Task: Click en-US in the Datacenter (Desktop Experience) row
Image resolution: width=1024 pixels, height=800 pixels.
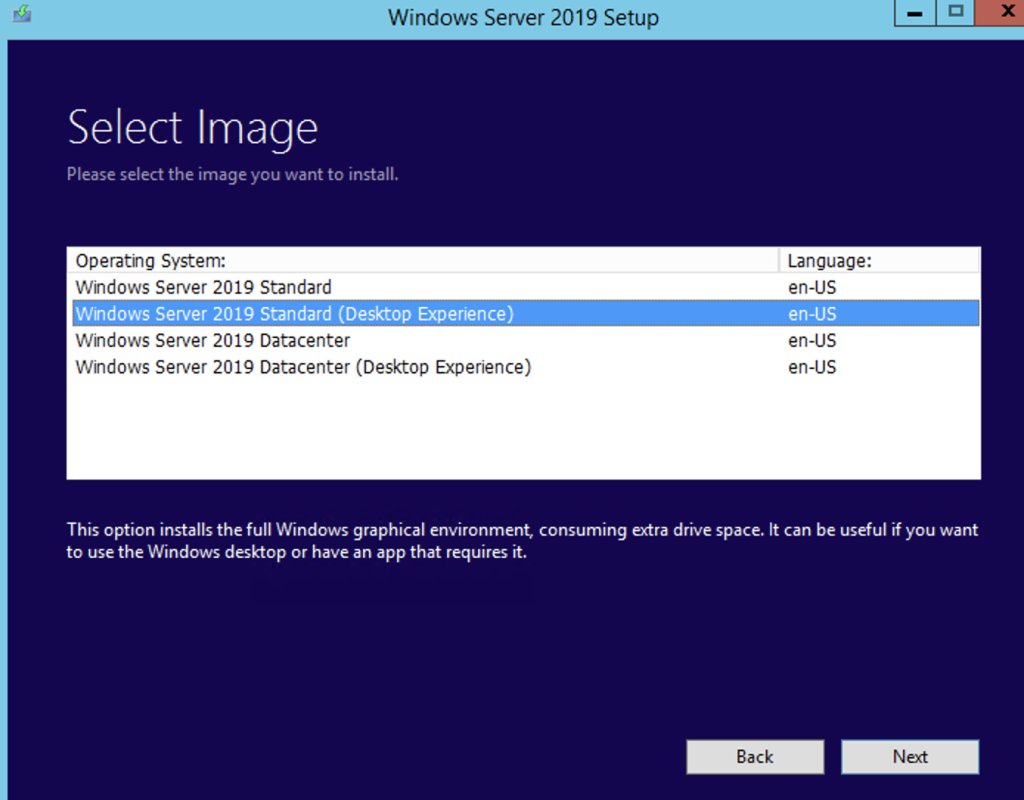Action: [812, 367]
